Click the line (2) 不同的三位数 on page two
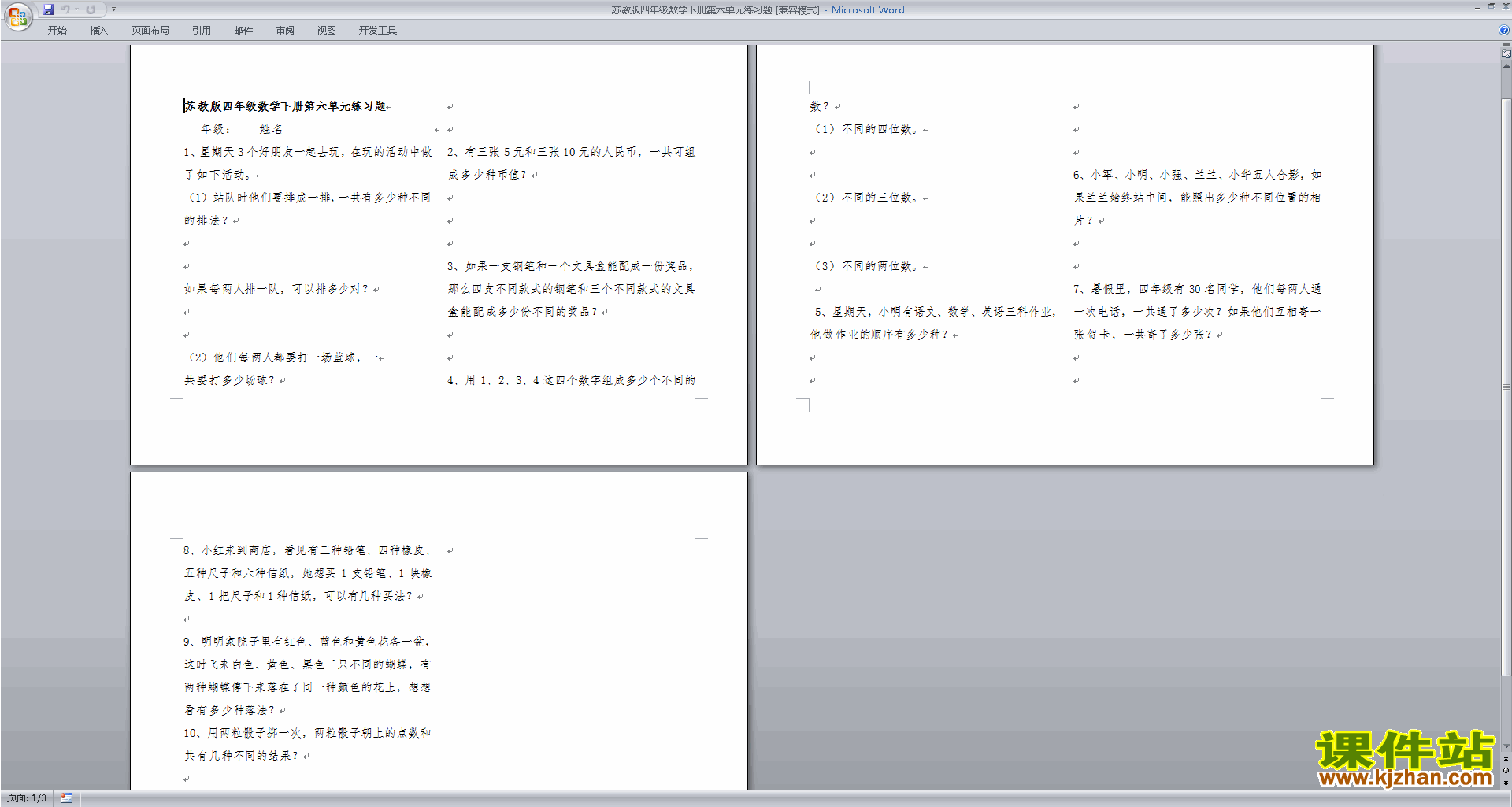The height and width of the screenshot is (807, 1512). [865, 198]
